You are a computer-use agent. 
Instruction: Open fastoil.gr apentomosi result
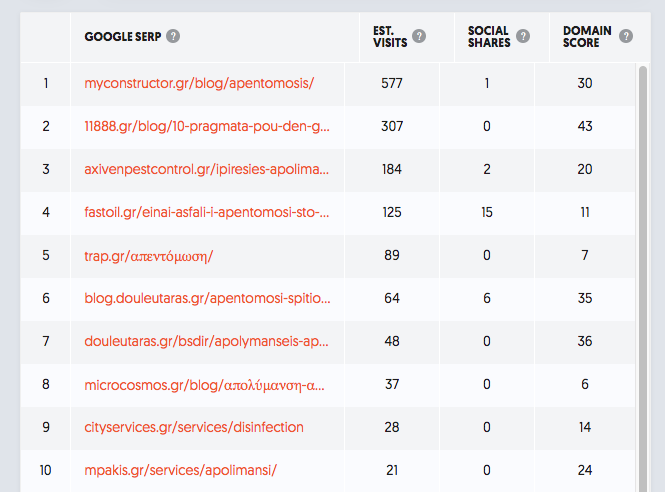(207, 212)
